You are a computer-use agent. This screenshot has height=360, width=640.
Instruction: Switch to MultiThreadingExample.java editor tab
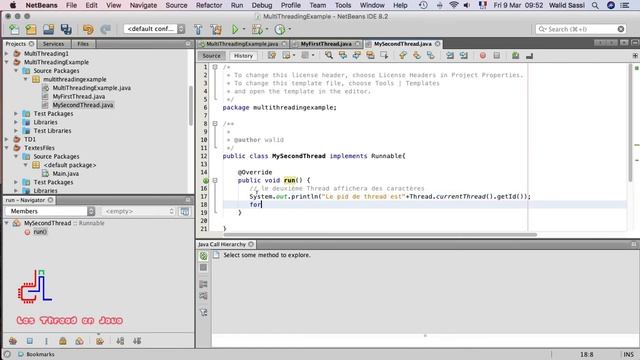click(242, 44)
